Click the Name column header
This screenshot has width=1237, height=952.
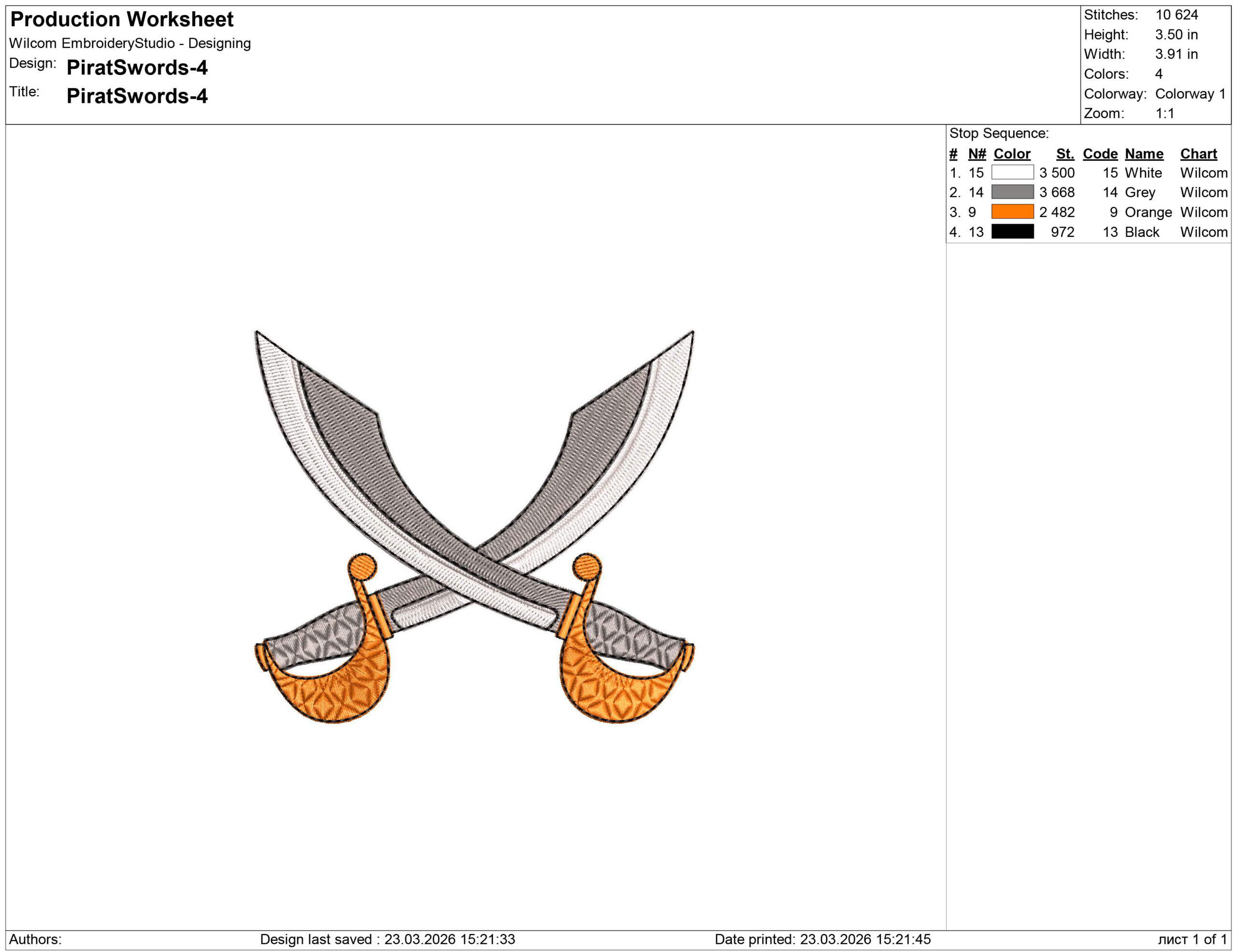(1144, 154)
